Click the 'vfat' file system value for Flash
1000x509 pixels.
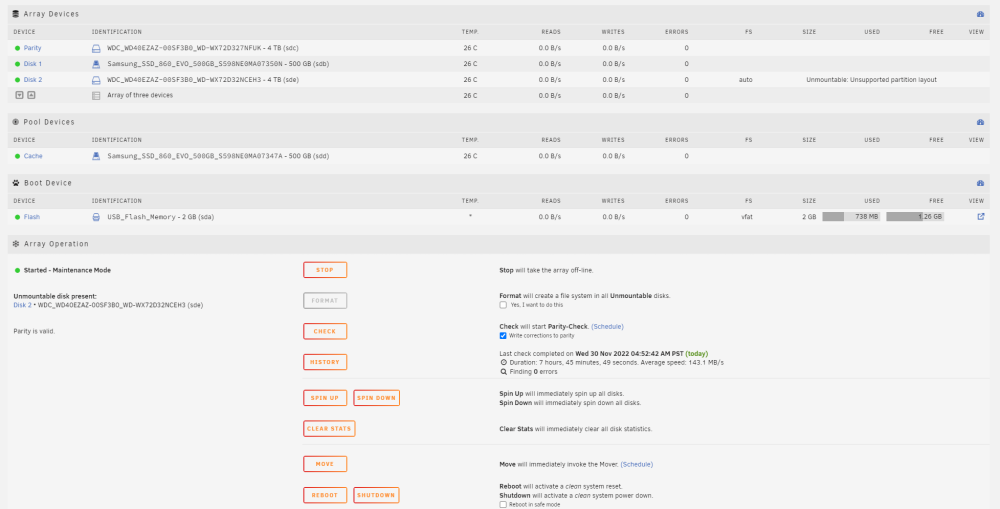click(747, 217)
